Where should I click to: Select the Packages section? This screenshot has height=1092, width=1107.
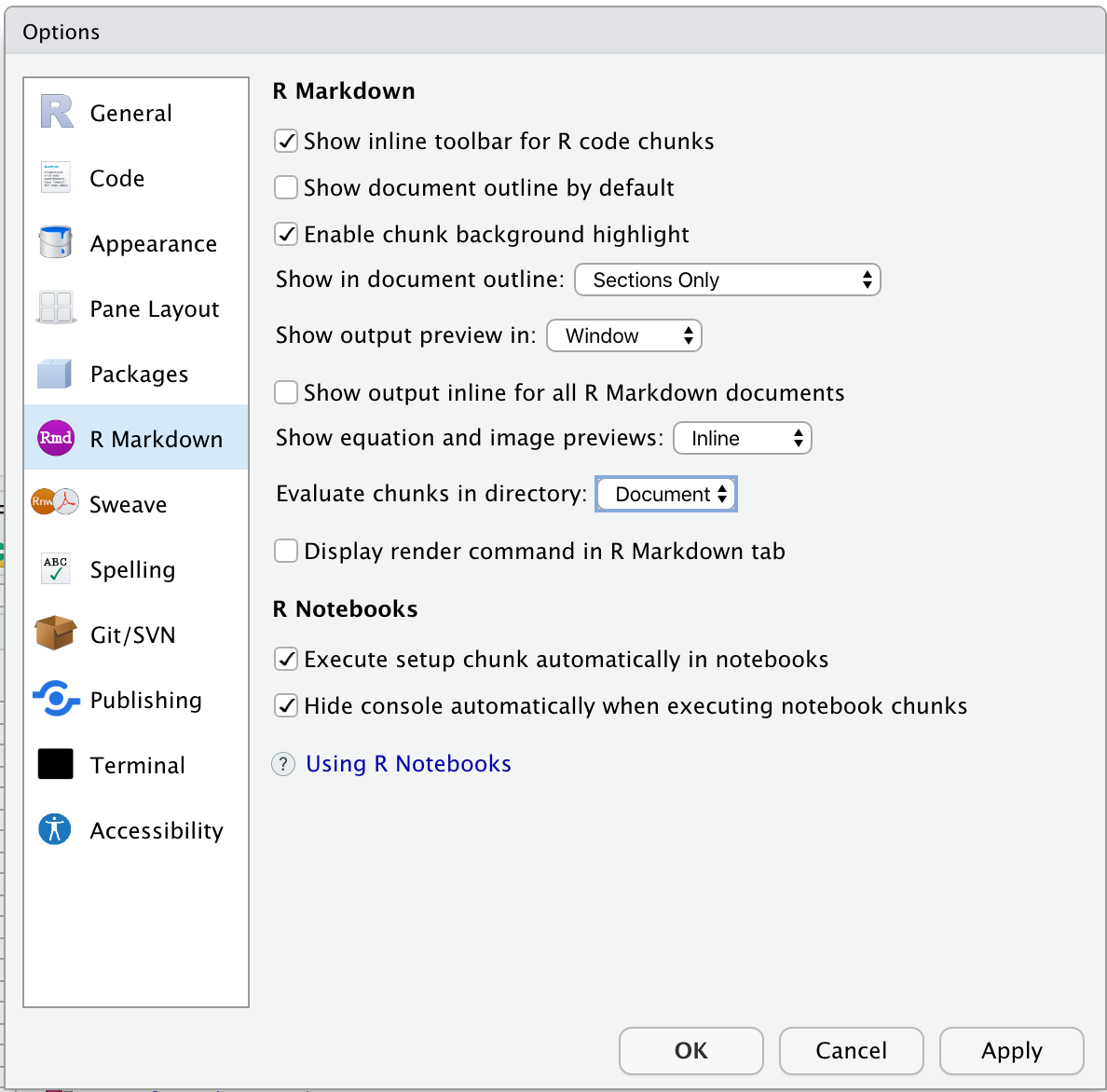click(x=136, y=374)
